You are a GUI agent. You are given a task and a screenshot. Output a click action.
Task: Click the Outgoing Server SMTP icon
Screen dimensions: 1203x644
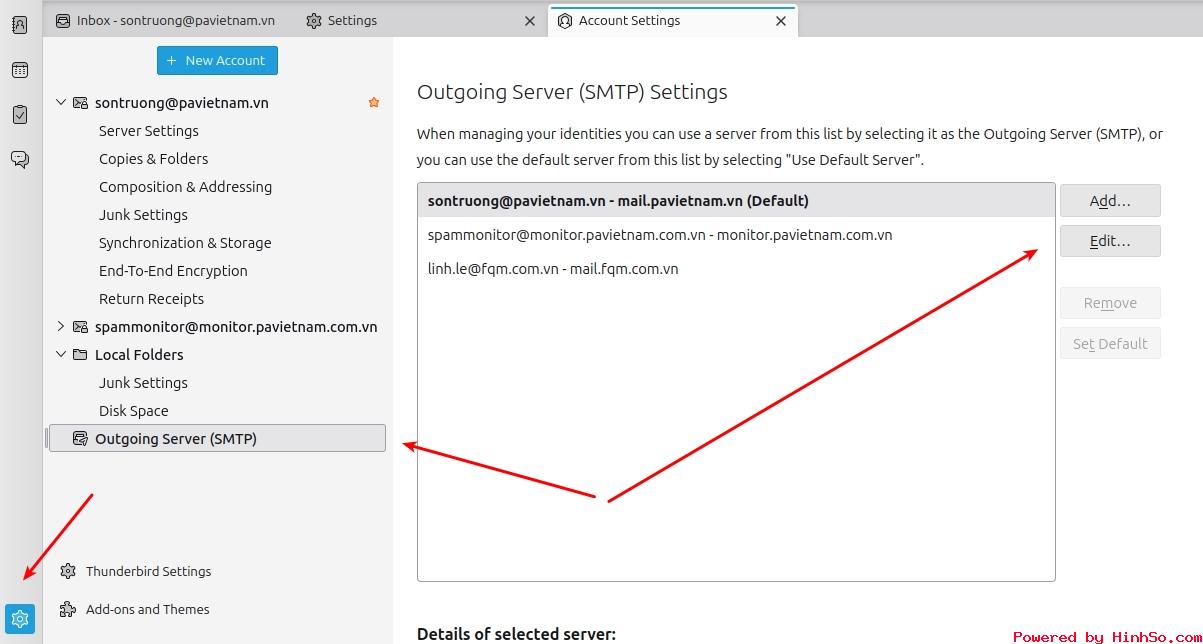pyautogui.click(x=80, y=439)
